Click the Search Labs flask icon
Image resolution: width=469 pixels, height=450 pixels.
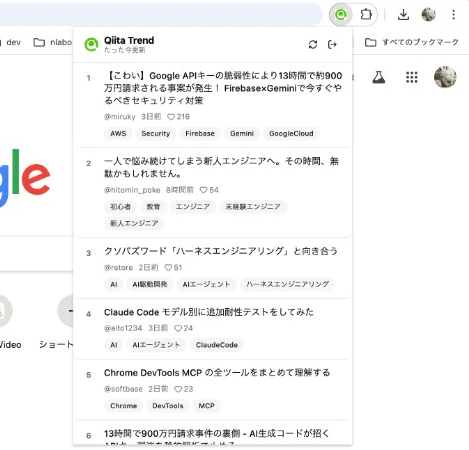coord(379,77)
